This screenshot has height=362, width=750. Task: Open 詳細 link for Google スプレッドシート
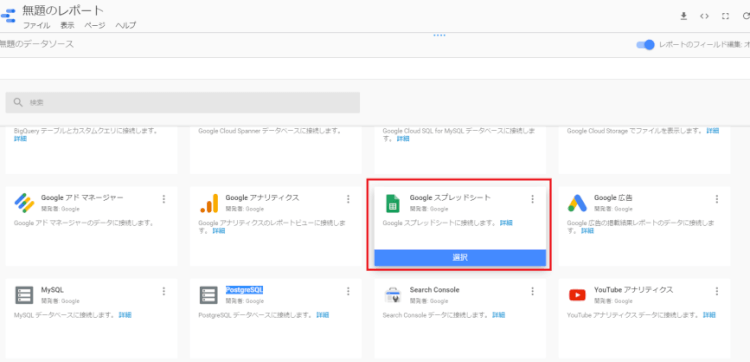click(506, 223)
